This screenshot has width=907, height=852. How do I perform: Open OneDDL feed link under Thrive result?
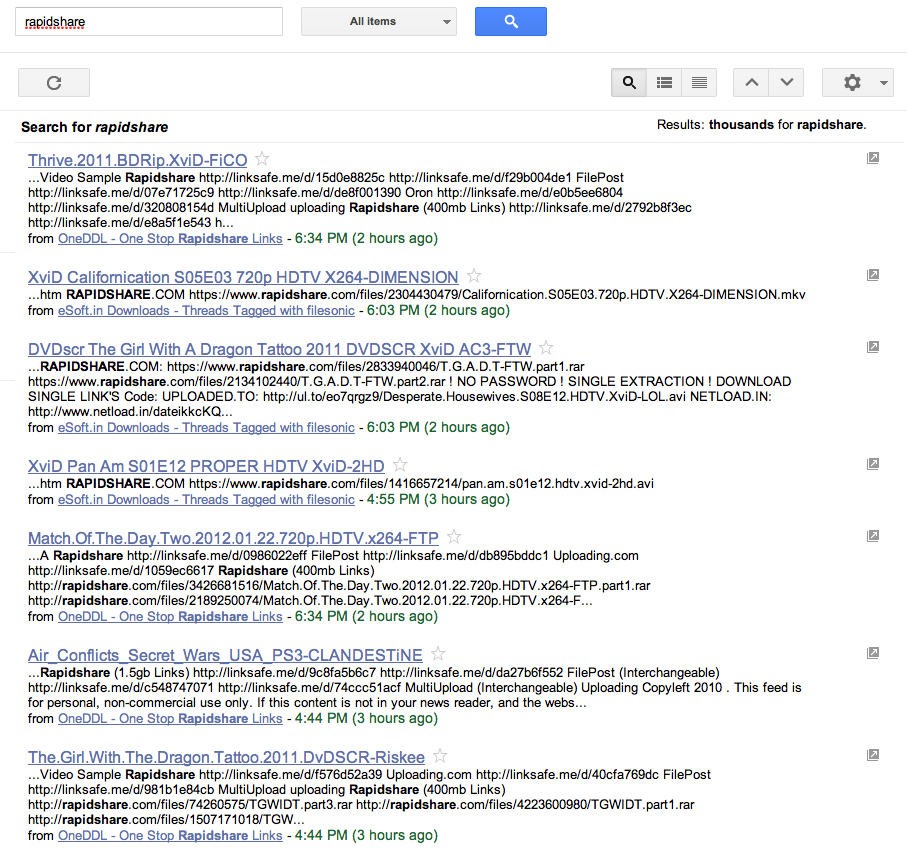(x=170, y=238)
